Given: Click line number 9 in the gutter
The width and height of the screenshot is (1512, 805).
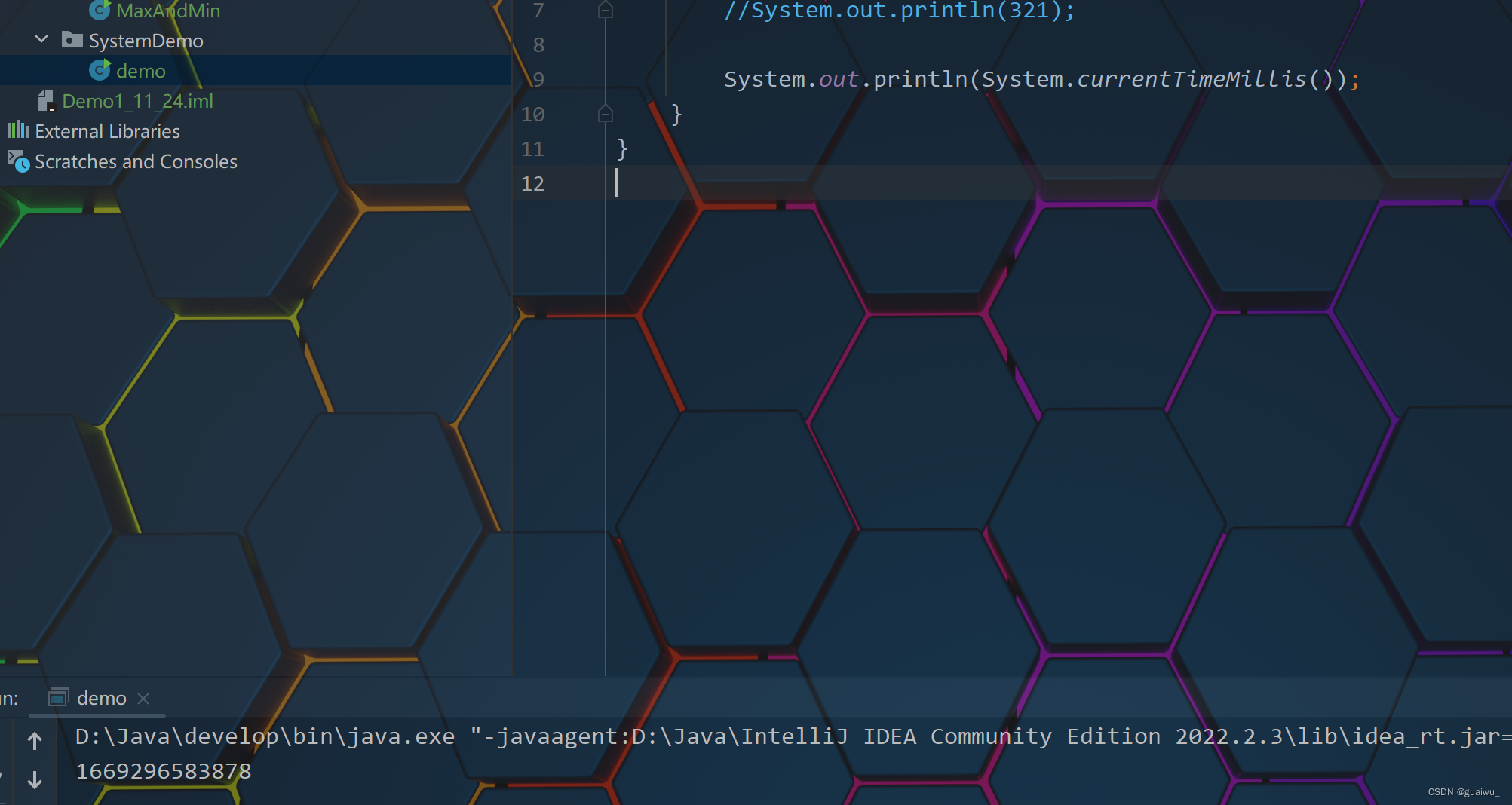Looking at the screenshot, I should (x=536, y=78).
